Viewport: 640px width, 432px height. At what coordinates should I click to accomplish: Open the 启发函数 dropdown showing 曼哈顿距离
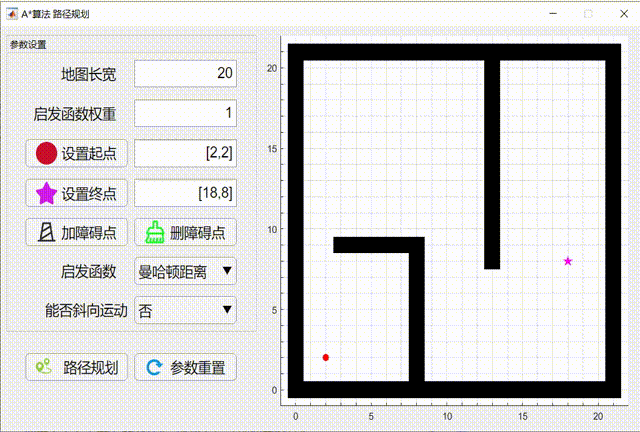(x=185, y=271)
